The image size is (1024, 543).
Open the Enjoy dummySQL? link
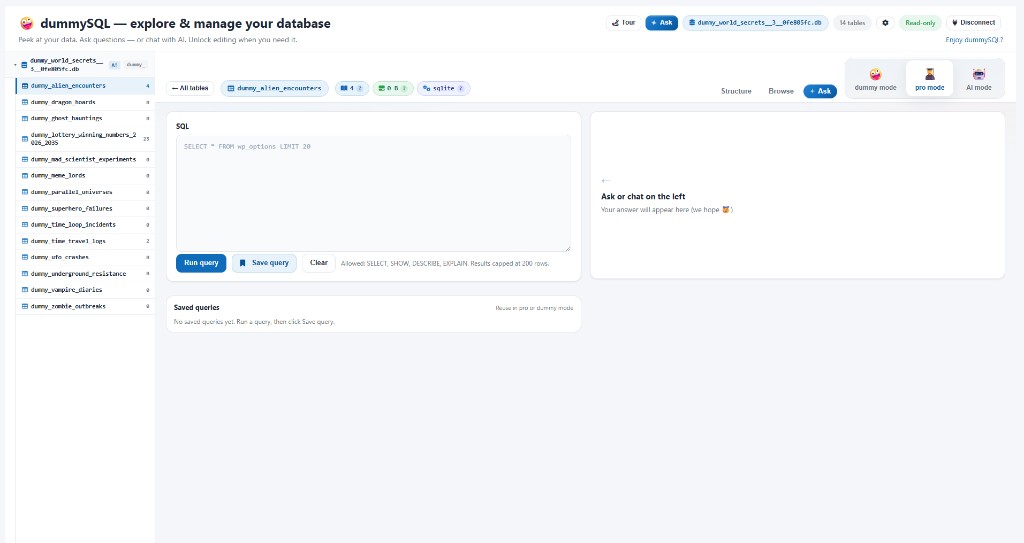[974, 40]
